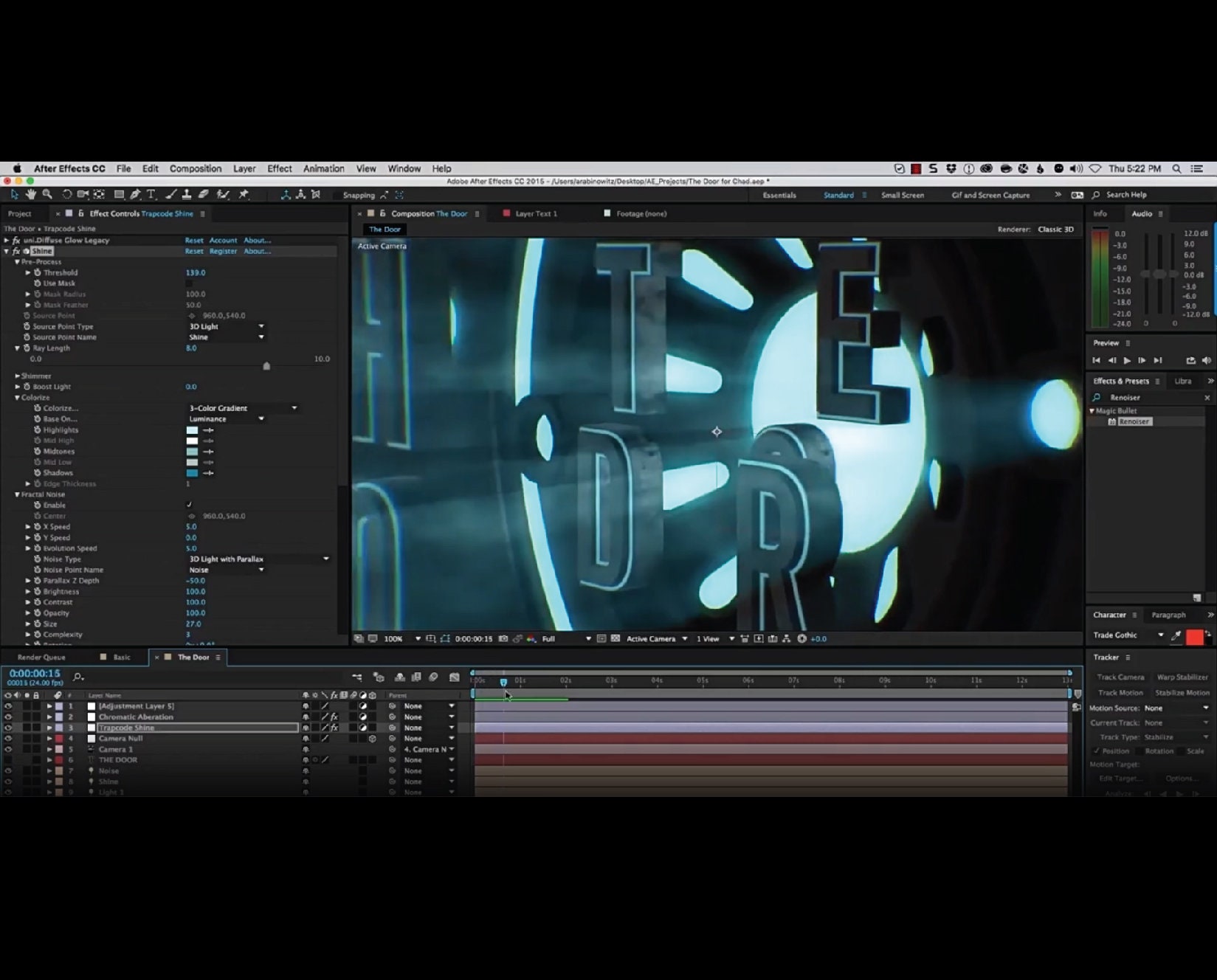
Task: Click the Shadows color swatch in Colorize section
Action: pos(192,473)
